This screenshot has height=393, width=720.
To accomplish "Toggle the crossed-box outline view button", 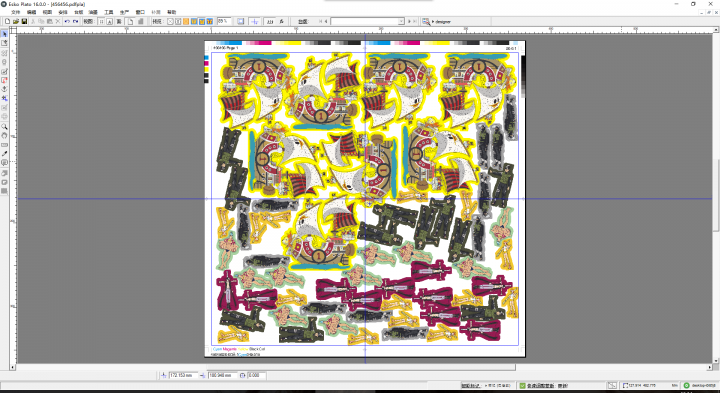I will [x=170, y=21].
